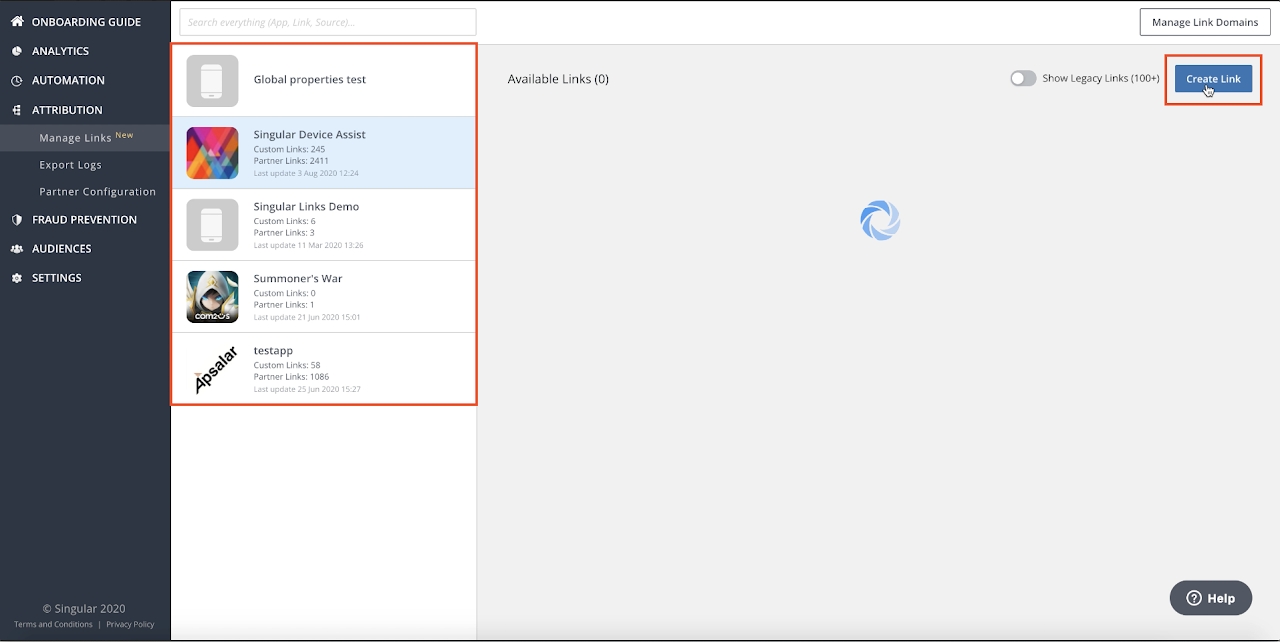Click the Settings gear icon
Image resolution: width=1280 pixels, height=642 pixels.
pyautogui.click(x=17, y=278)
